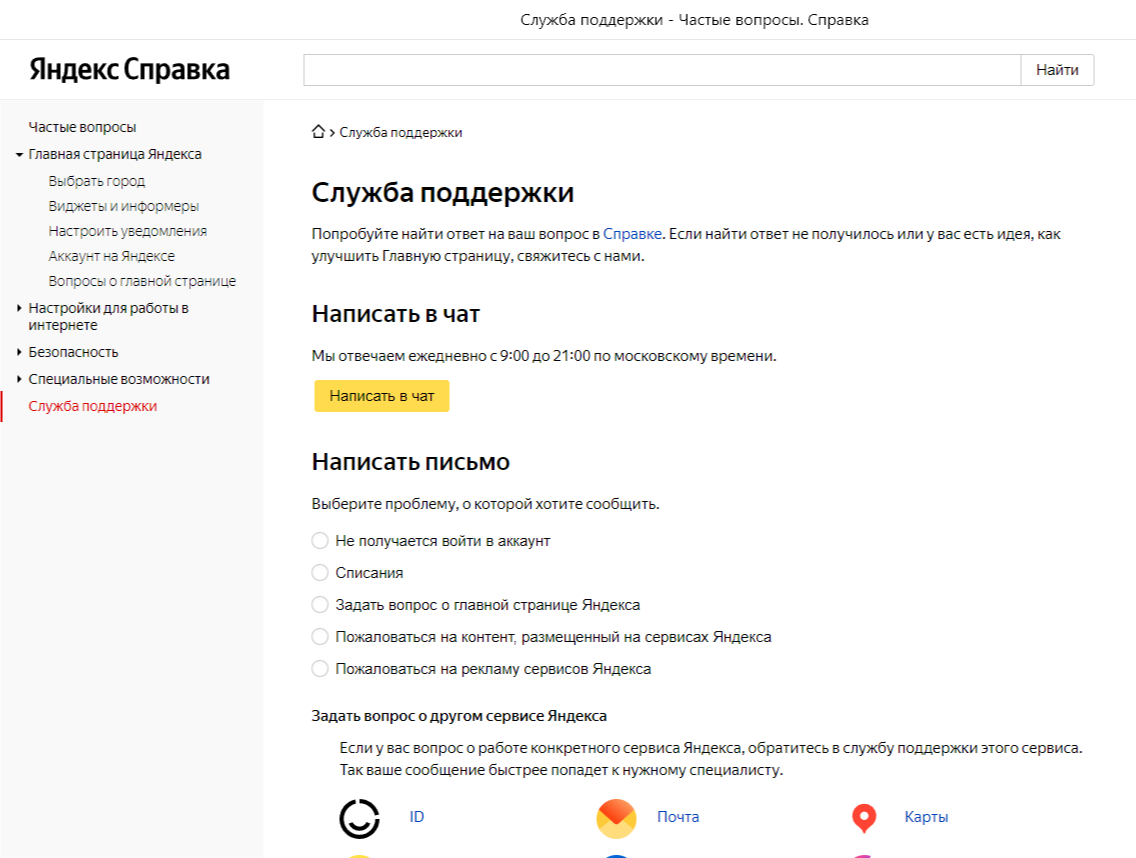
Task: Select 'Не получается войти в аккаунт' radio
Action: [x=320, y=541]
